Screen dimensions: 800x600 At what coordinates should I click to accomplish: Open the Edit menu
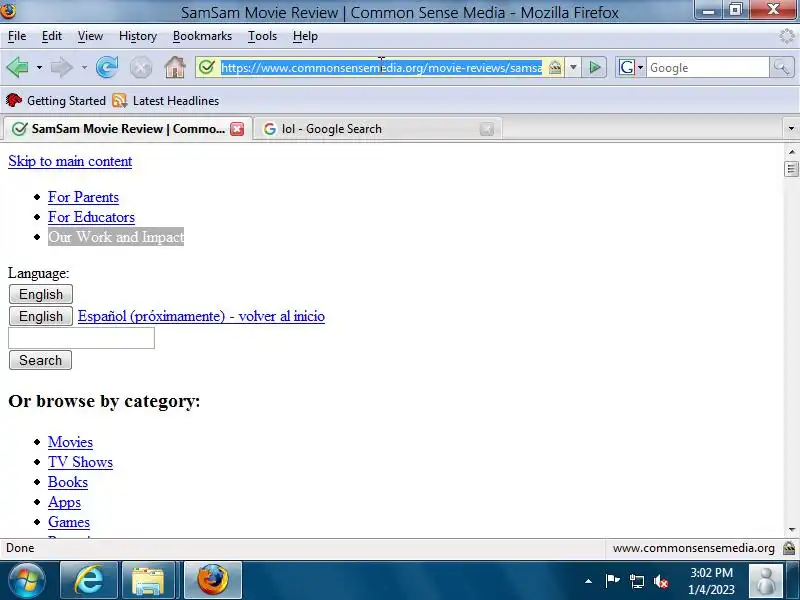coord(52,36)
